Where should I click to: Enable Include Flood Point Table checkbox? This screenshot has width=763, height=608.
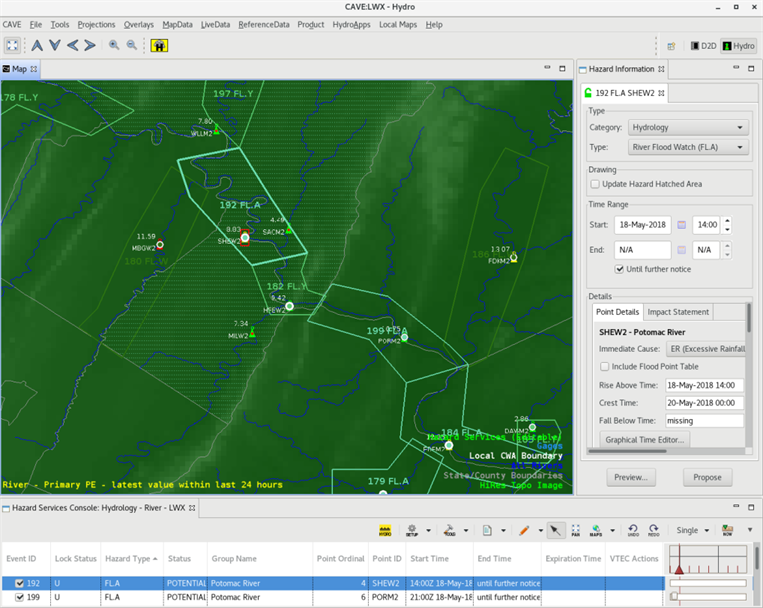(604, 367)
